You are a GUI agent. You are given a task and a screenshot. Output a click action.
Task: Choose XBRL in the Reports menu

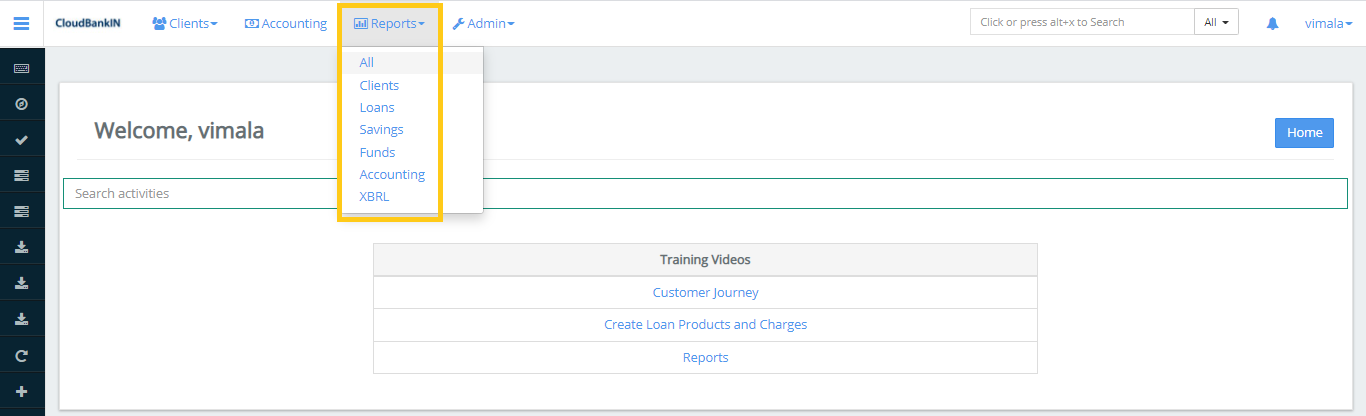pos(374,197)
